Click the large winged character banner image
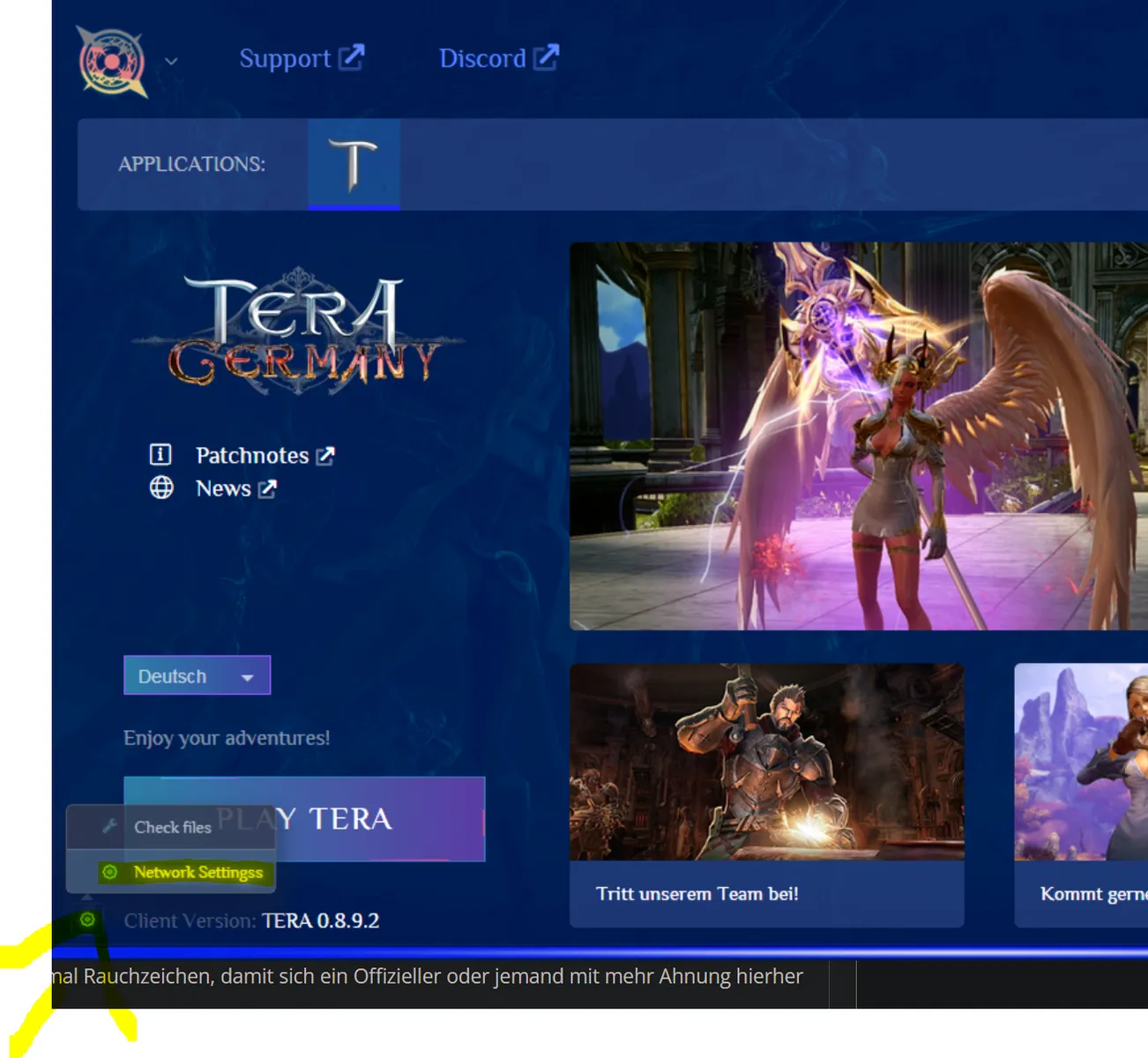 tap(858, 436)
